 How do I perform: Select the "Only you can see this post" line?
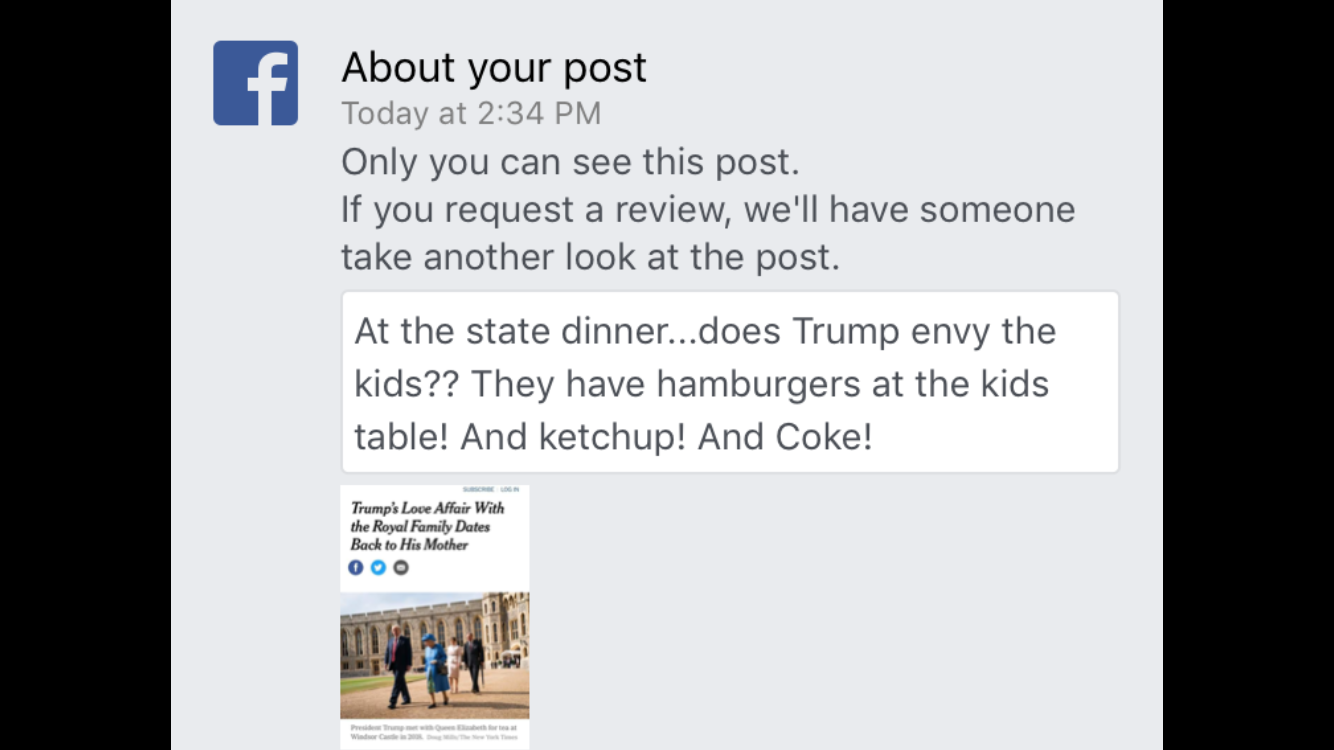(570, 162)
